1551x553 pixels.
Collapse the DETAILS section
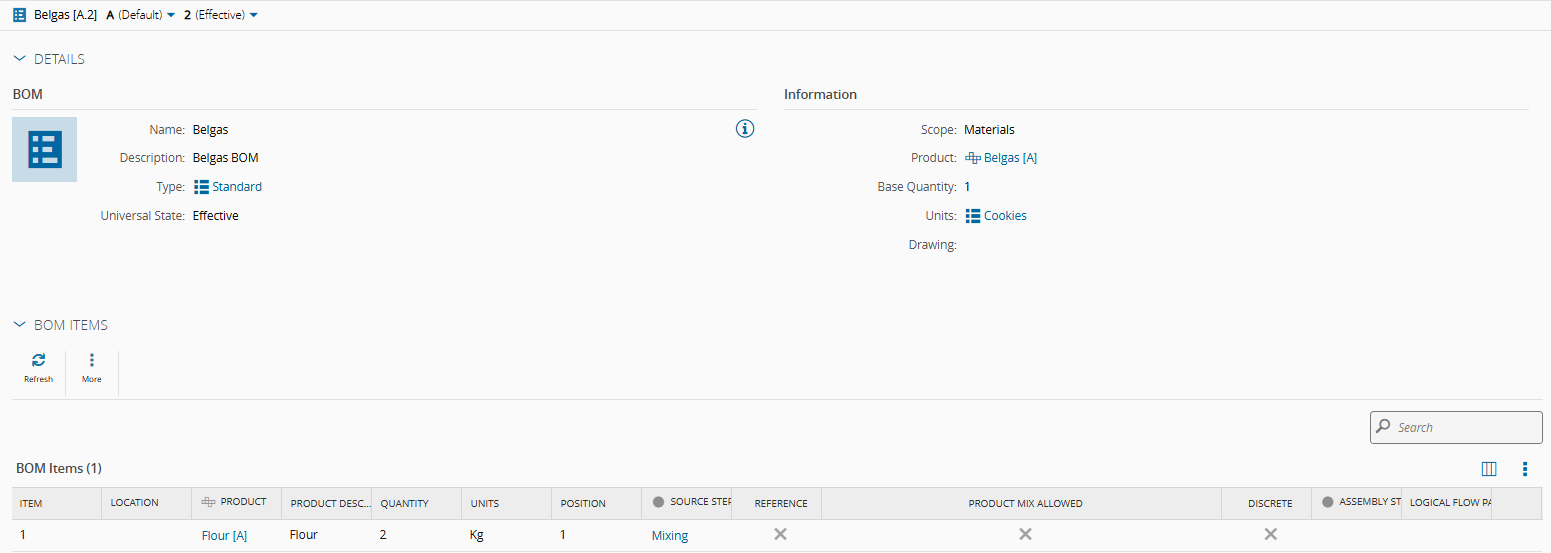pos(19,59)
